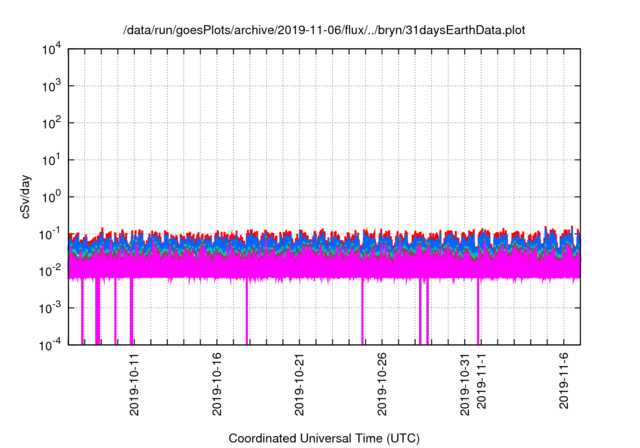Screen dimensions: 640x448
Task: Select the 2019-10-31 date tick label
Action: coord(464,384)
